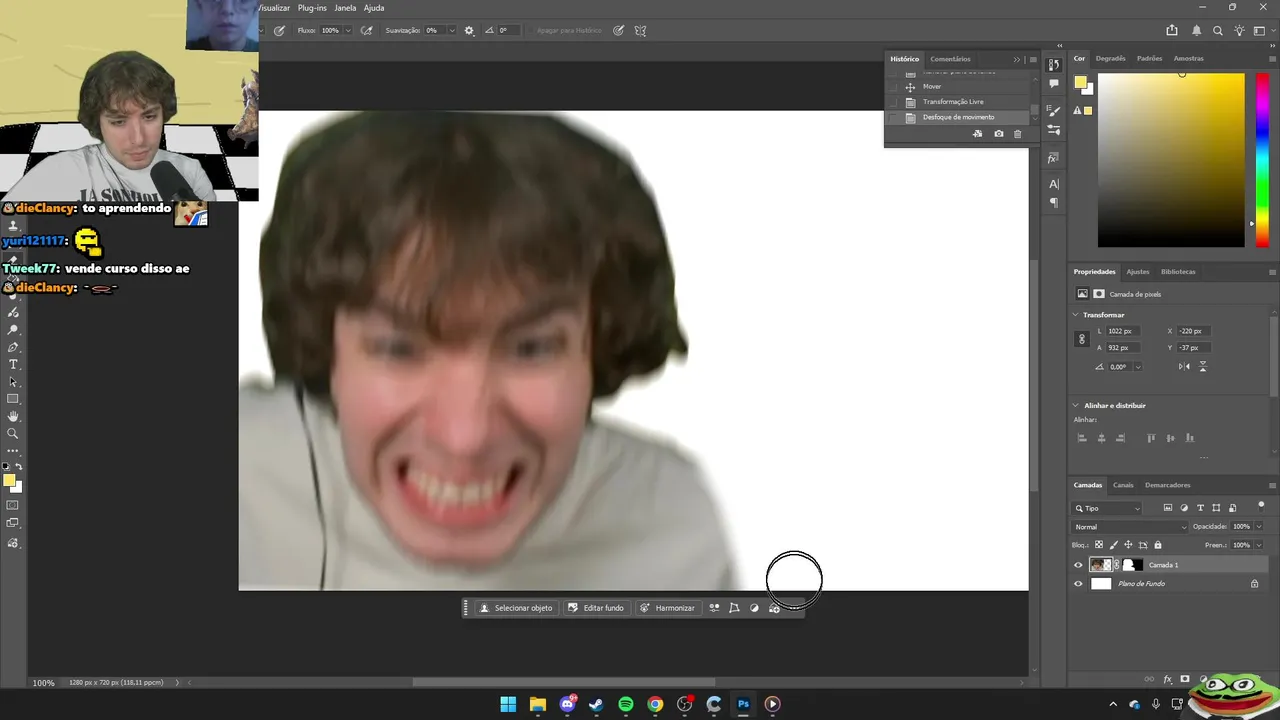Open Opacidade percentage dropdown arrow

point(1258,527)
